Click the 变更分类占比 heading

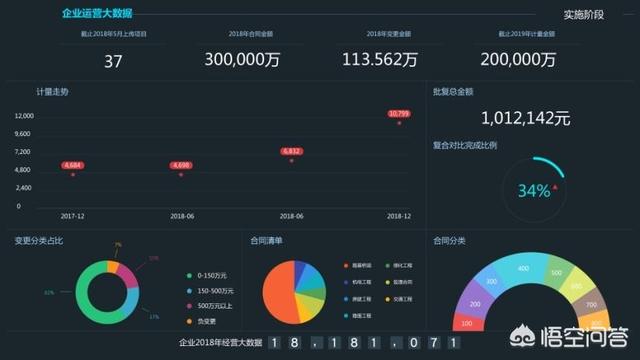tap(39, 241)
